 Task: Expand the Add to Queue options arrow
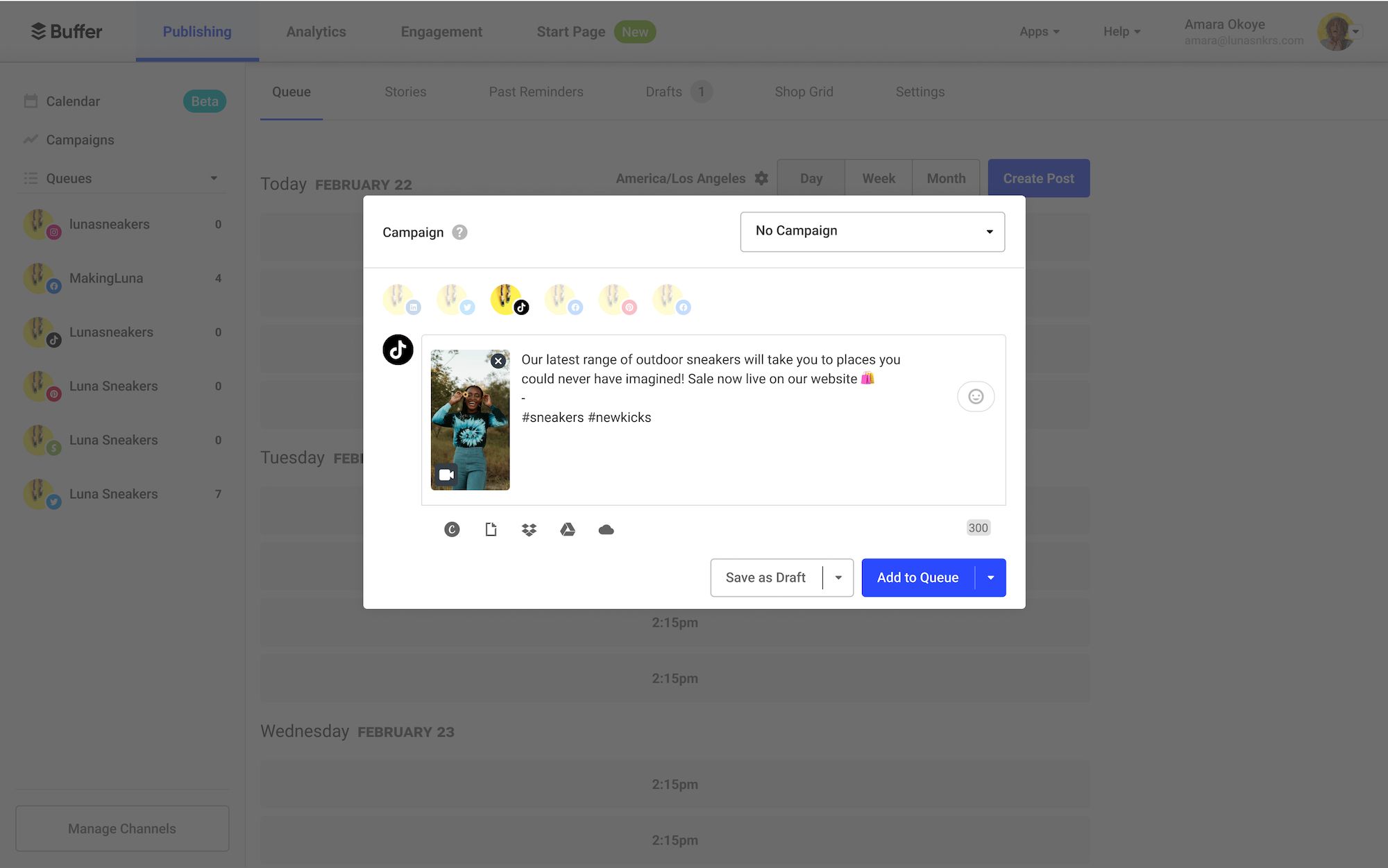click(x=989, y=577)
